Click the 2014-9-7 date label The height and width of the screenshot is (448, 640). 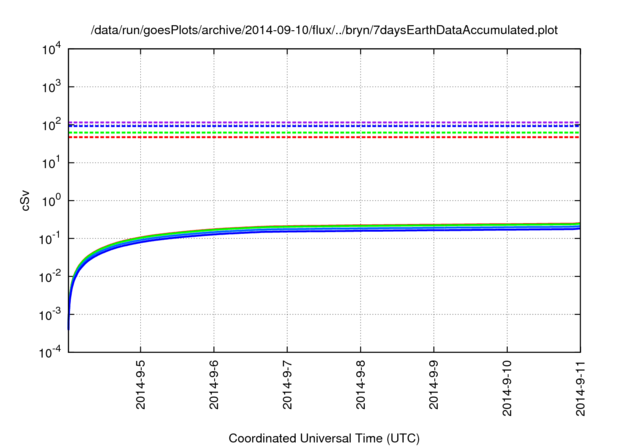[287, 385]
